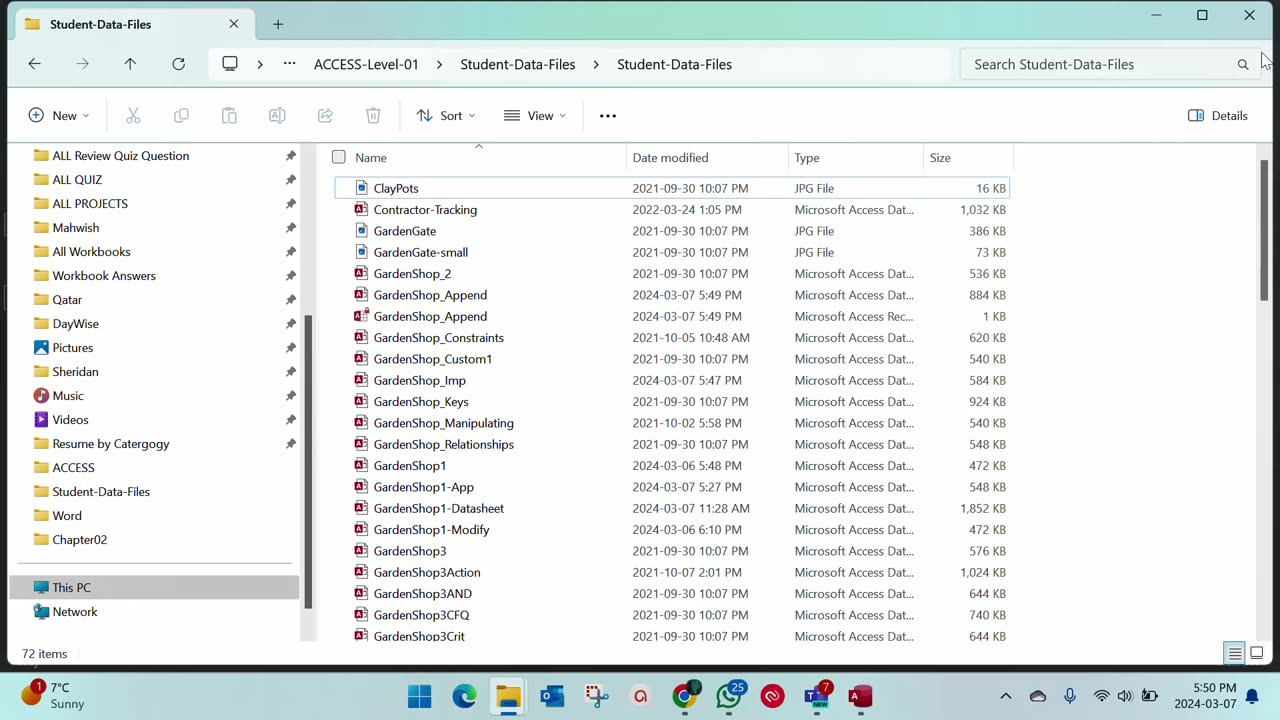Toggle the Details pane button

(1218, 116)
